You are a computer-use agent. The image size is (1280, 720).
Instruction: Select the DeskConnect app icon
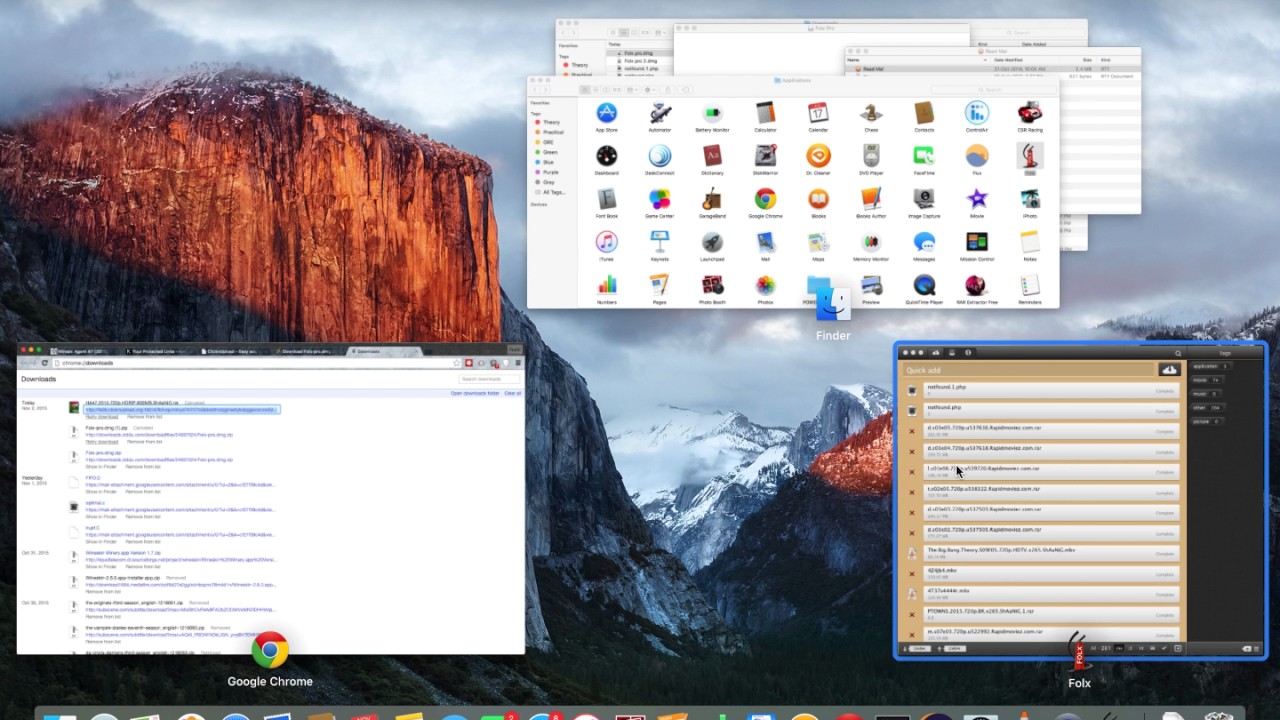click(659, 156)
